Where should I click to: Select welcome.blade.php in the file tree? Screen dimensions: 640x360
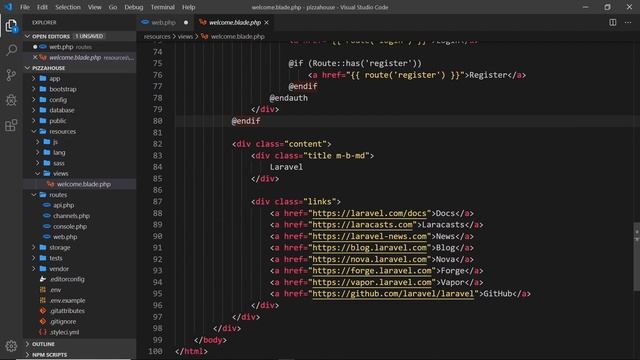pyautogui.click(x=79, y=184)
